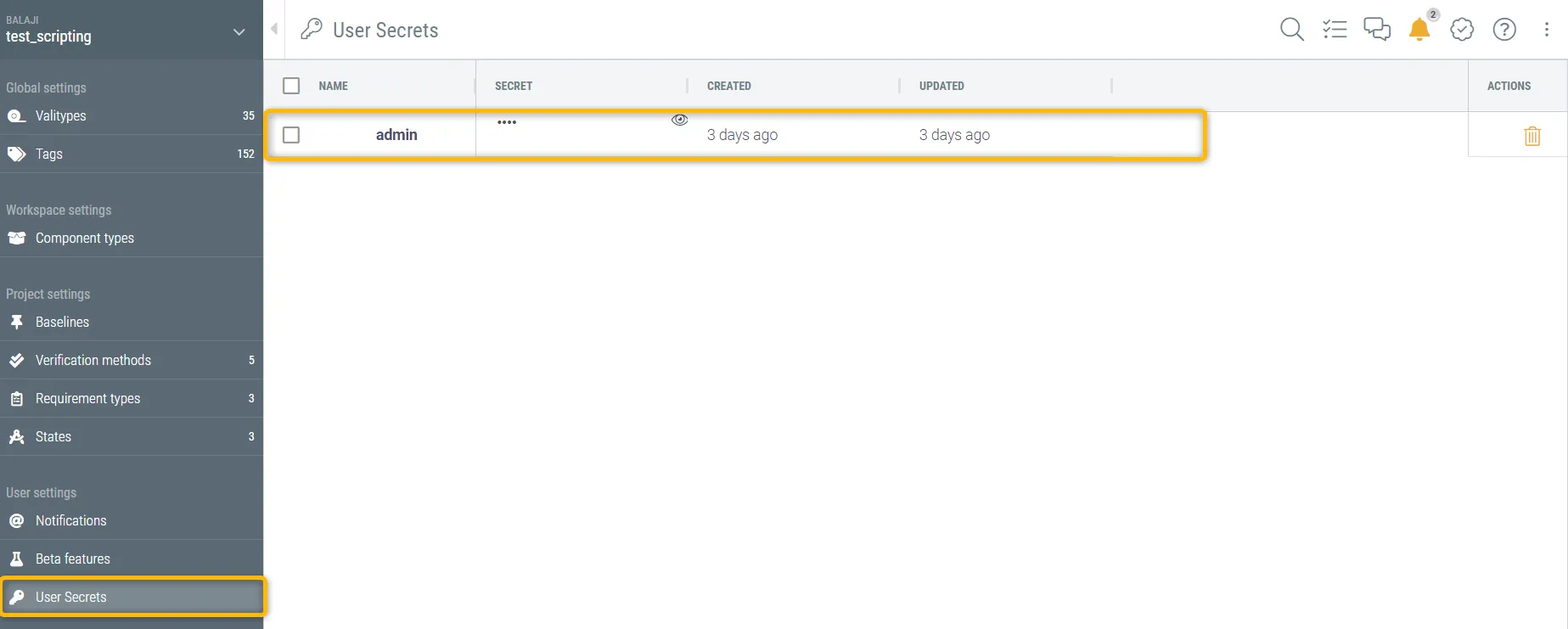This screenshot has width=1568, height=629.
Task: Open User Secrets in the sidebar
Action: pos(132,598)
